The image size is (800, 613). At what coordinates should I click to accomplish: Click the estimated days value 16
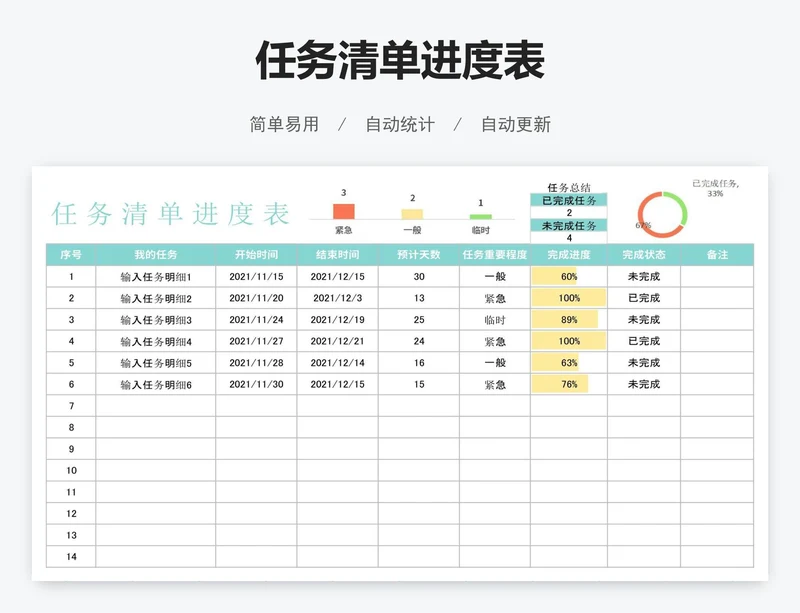point(419,363)
